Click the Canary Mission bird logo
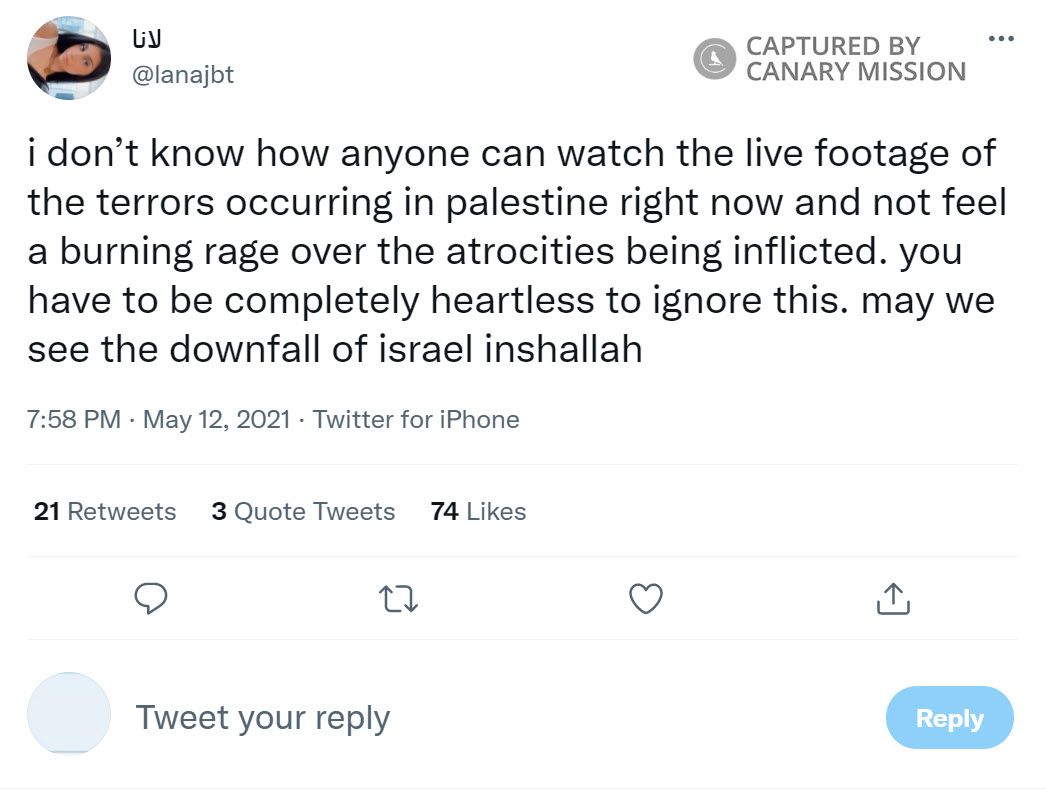1046x790 pixels. point(715,59)
